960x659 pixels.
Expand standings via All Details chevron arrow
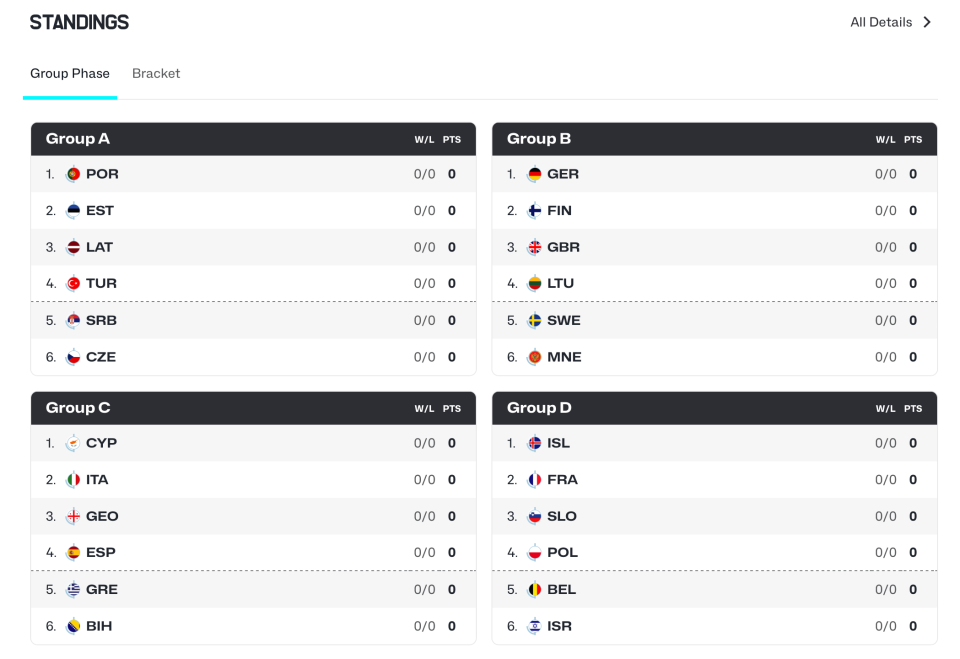pos(927,22)
